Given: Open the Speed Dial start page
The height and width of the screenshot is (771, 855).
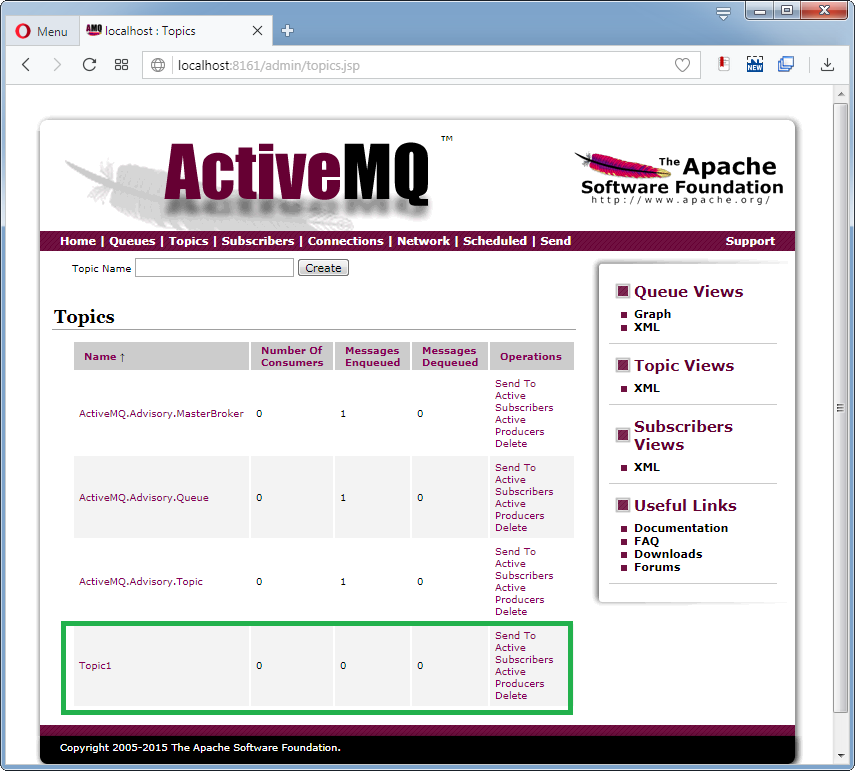Looking at the screenshot, I should click(x=121, y=65).
